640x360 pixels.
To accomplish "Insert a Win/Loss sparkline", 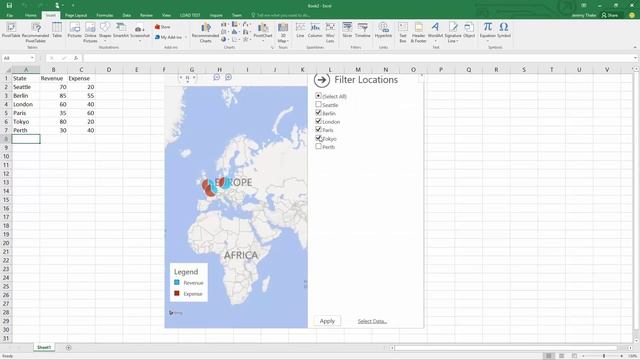I will [x=330, y=32].
